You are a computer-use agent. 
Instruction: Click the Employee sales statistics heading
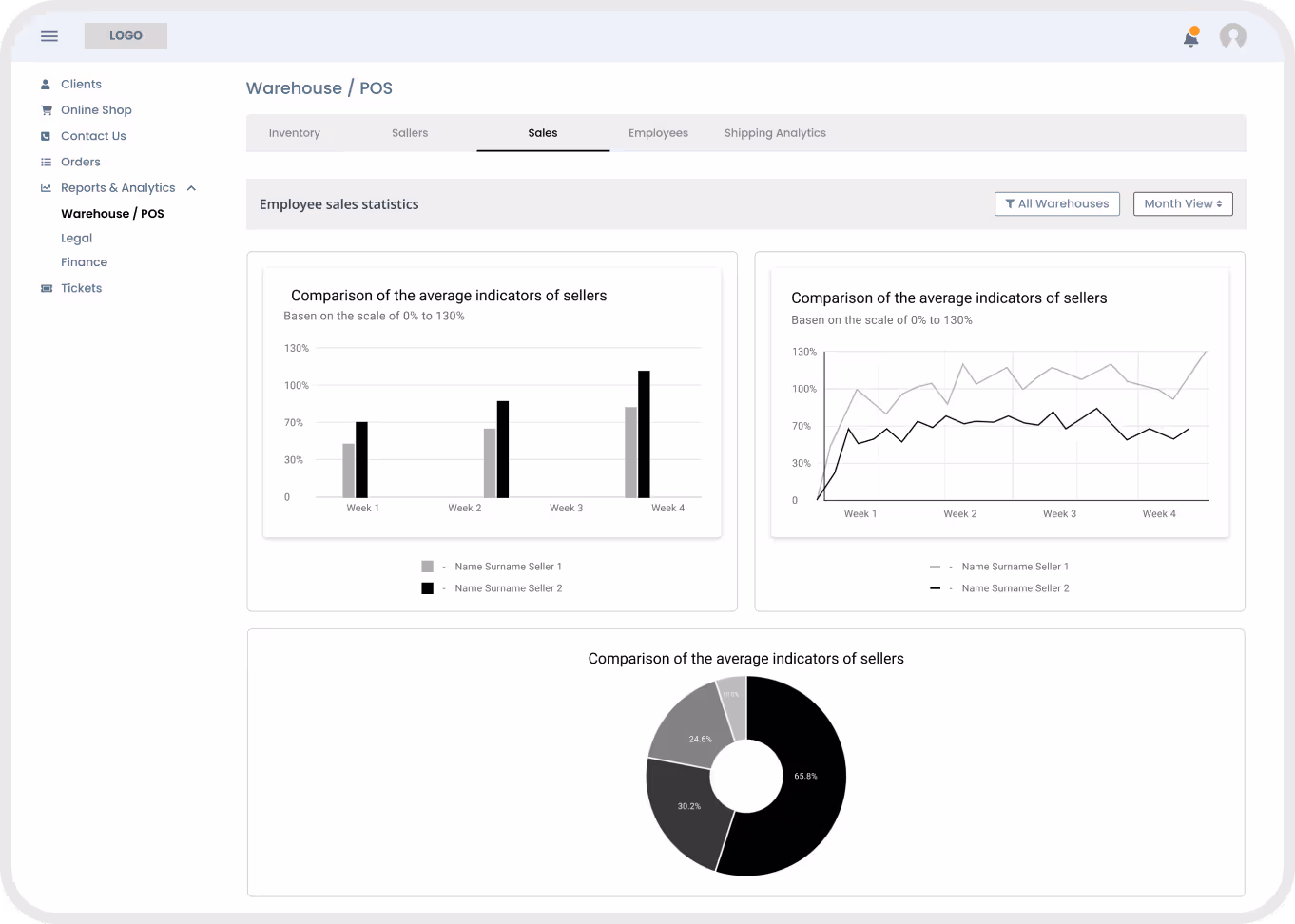click(339, 204)
